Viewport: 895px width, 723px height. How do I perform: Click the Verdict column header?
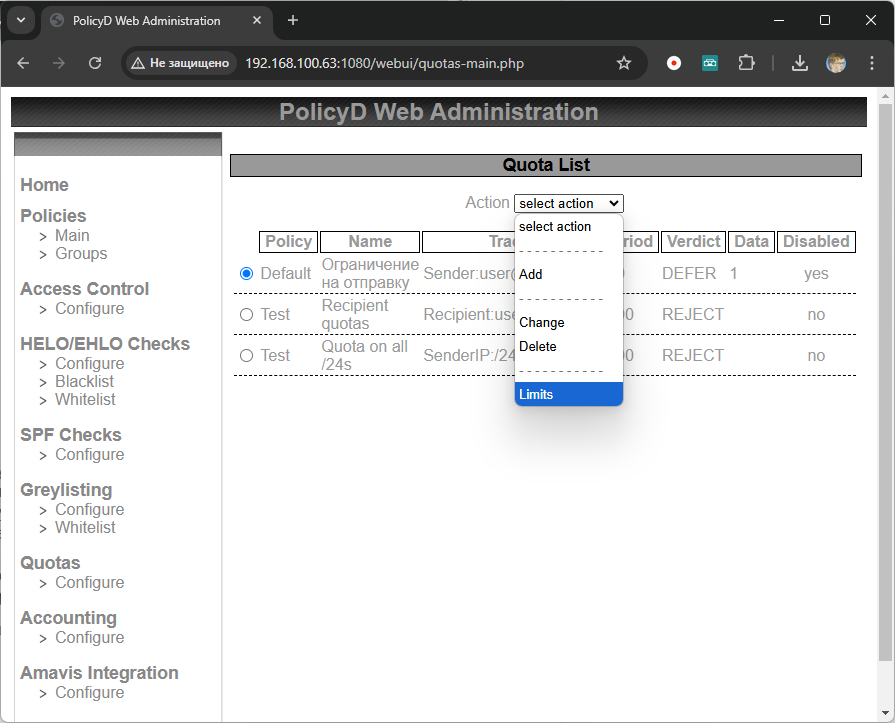[694, 241]
